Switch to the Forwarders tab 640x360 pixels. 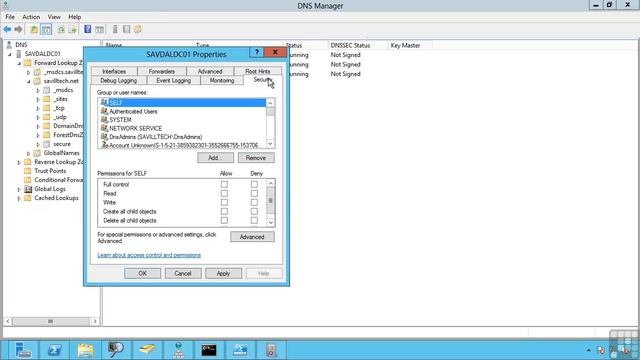(162, 71)
